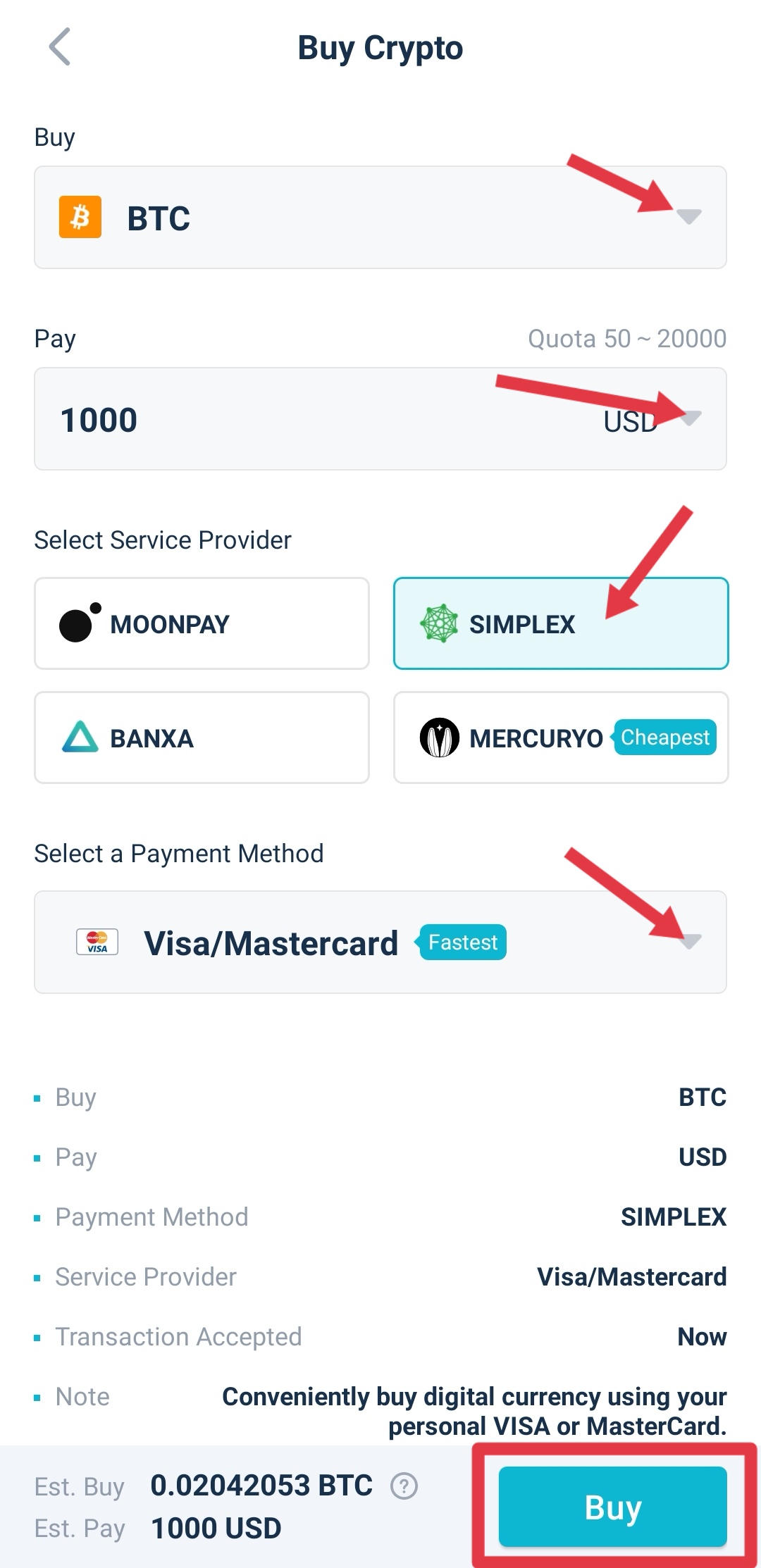Choose BANXA as service provider
This screenshot has width=761, height=1568.
point(202,738)
